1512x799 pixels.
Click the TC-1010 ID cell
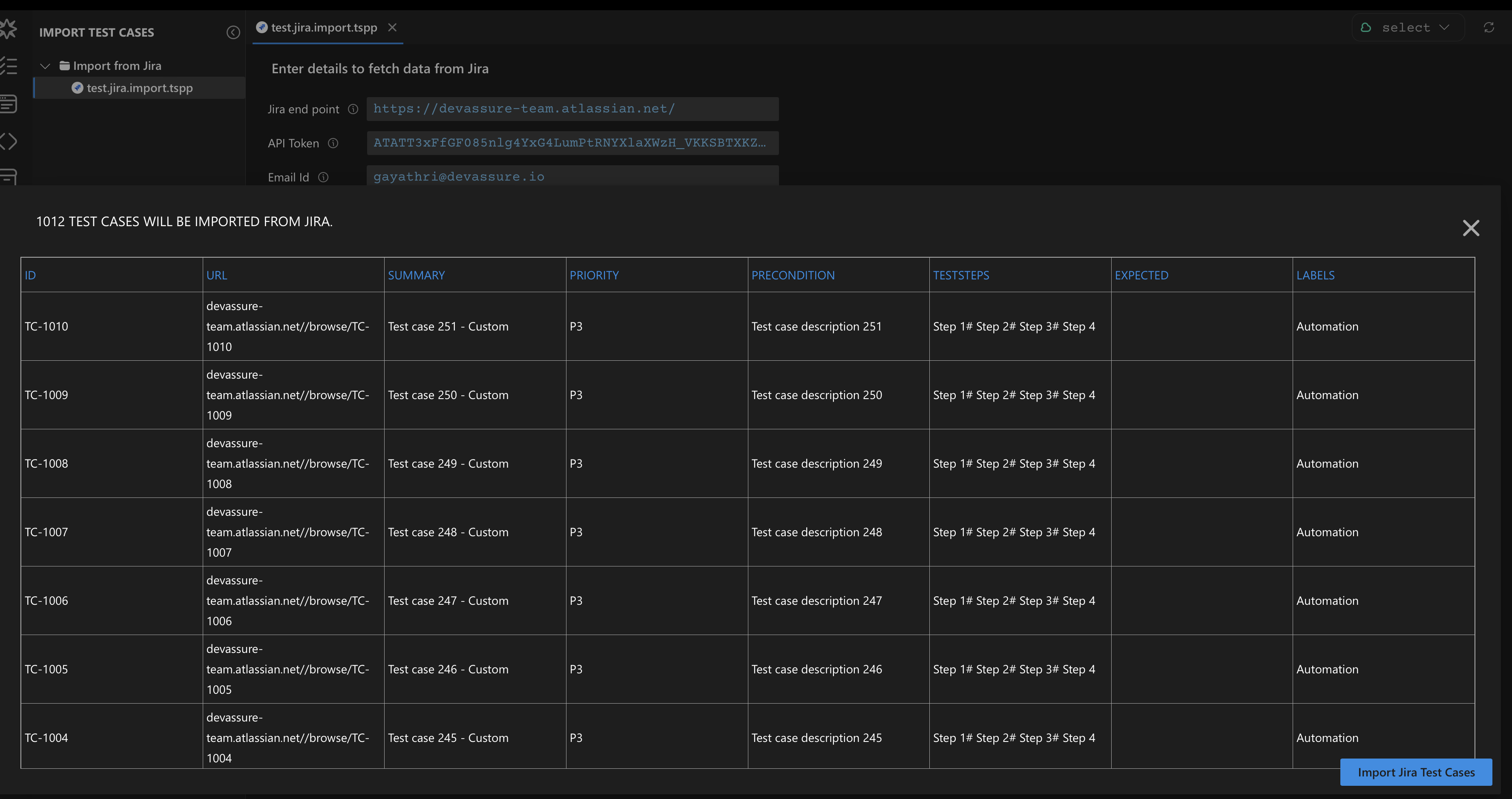pyautogui.click(x=46, y=326)
